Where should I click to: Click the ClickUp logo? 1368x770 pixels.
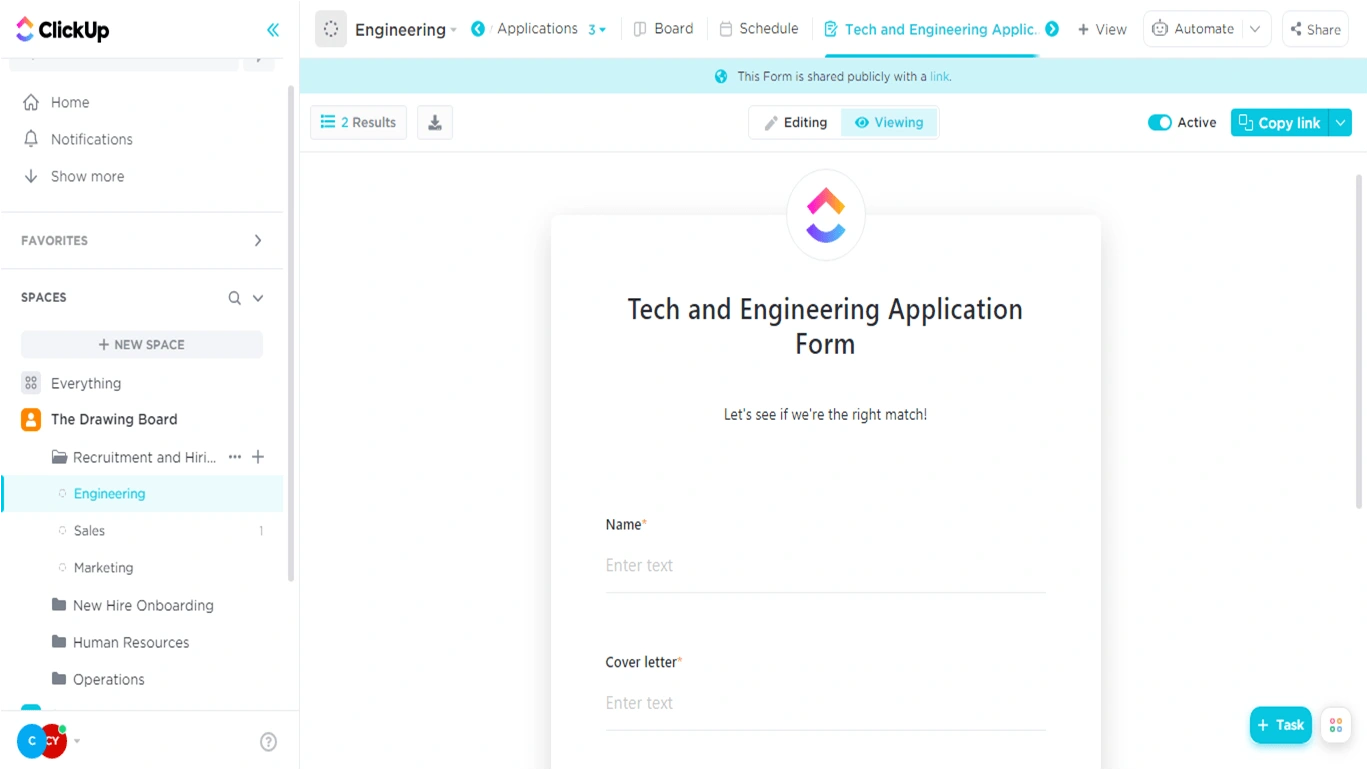[x=63, y=30]
